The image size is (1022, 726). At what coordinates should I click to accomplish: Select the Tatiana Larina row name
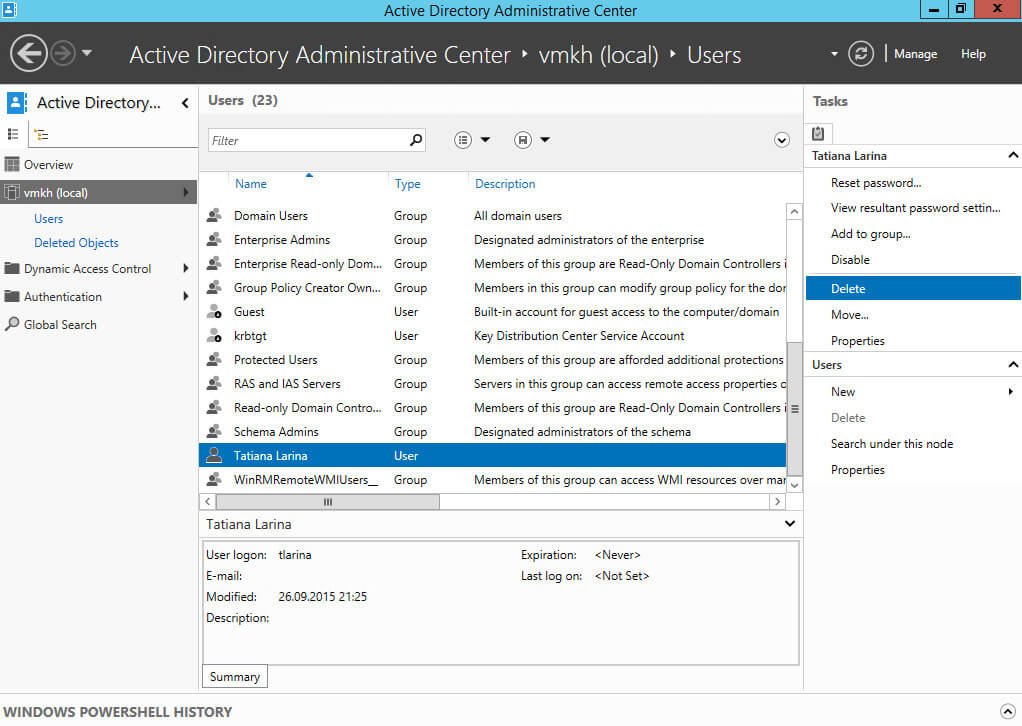tap(270, 456)
